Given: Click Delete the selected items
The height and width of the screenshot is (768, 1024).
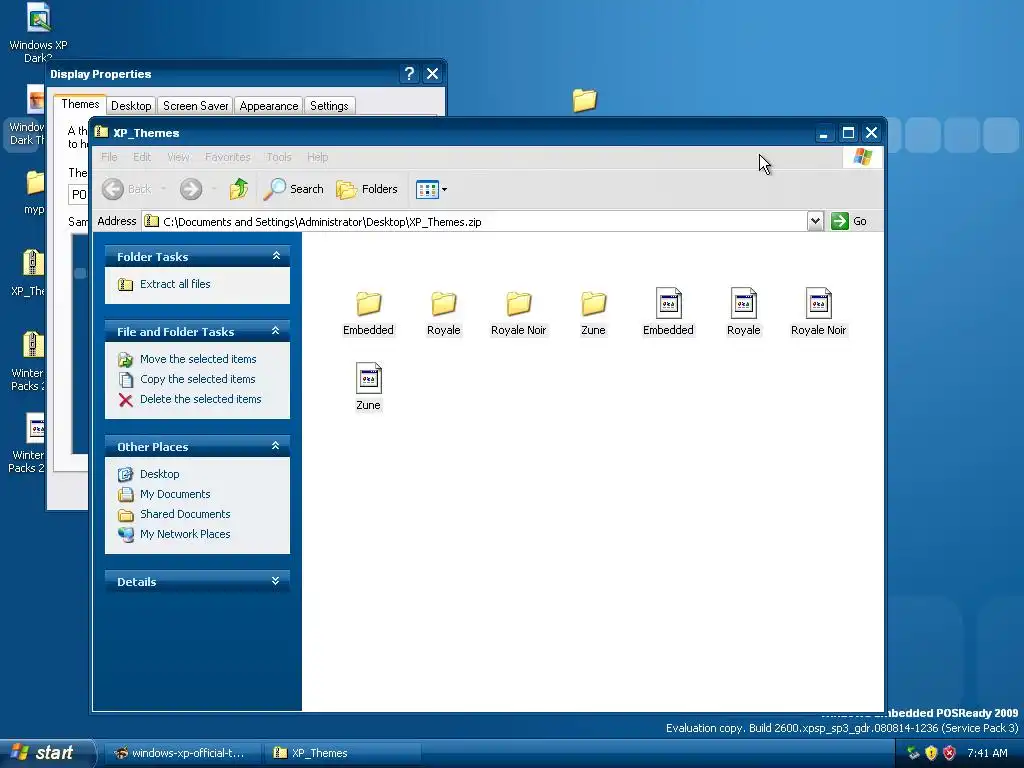Looking at the screenshot, I should coord(200,399).
